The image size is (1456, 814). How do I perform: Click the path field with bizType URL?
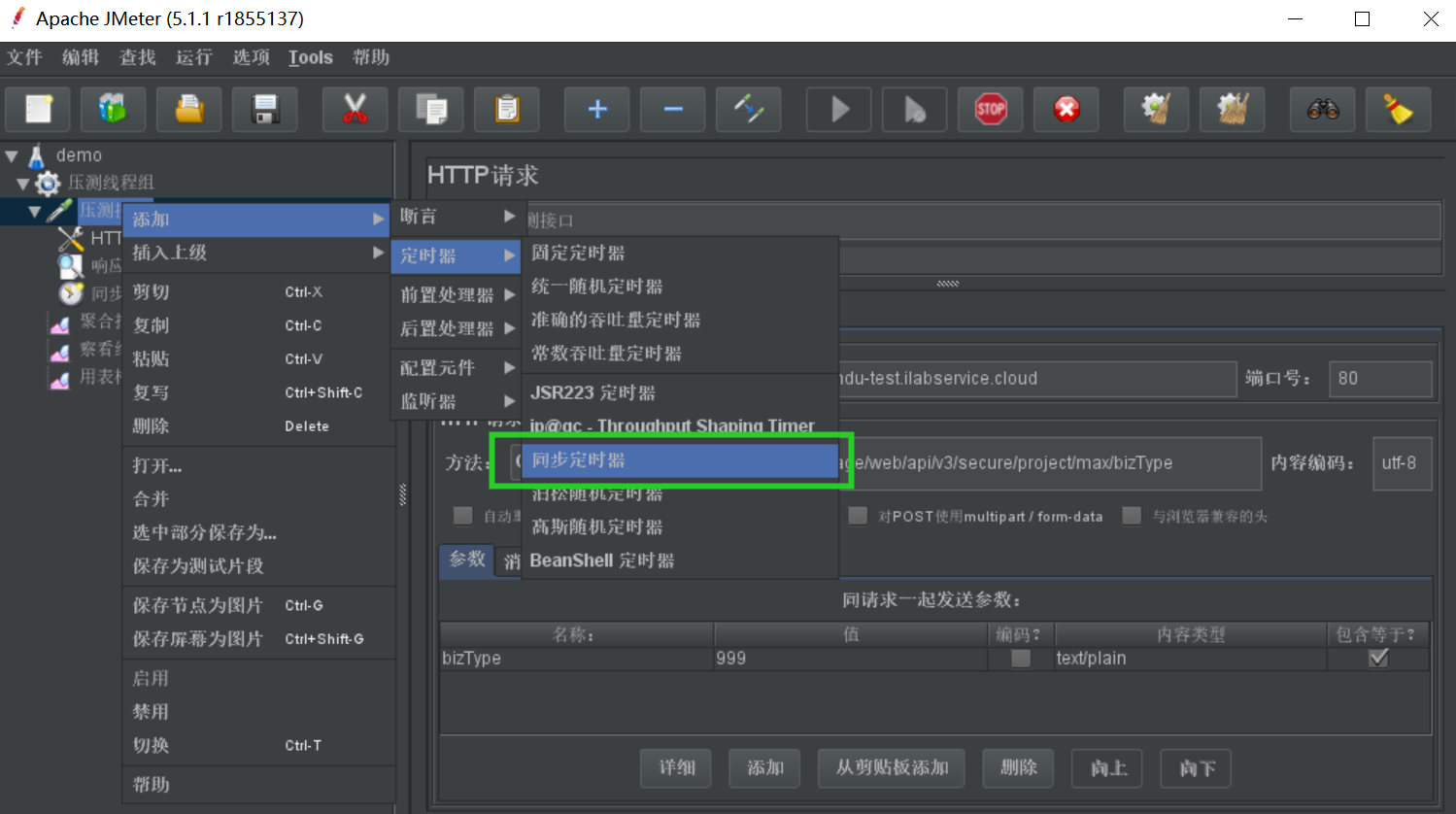point(1049,462)
